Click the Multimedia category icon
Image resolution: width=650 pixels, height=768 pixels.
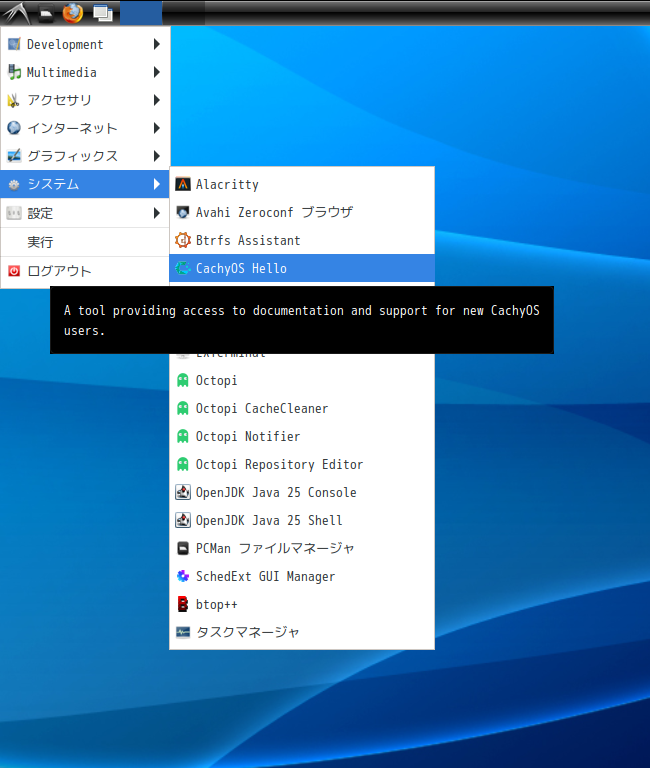click(14, 72)
